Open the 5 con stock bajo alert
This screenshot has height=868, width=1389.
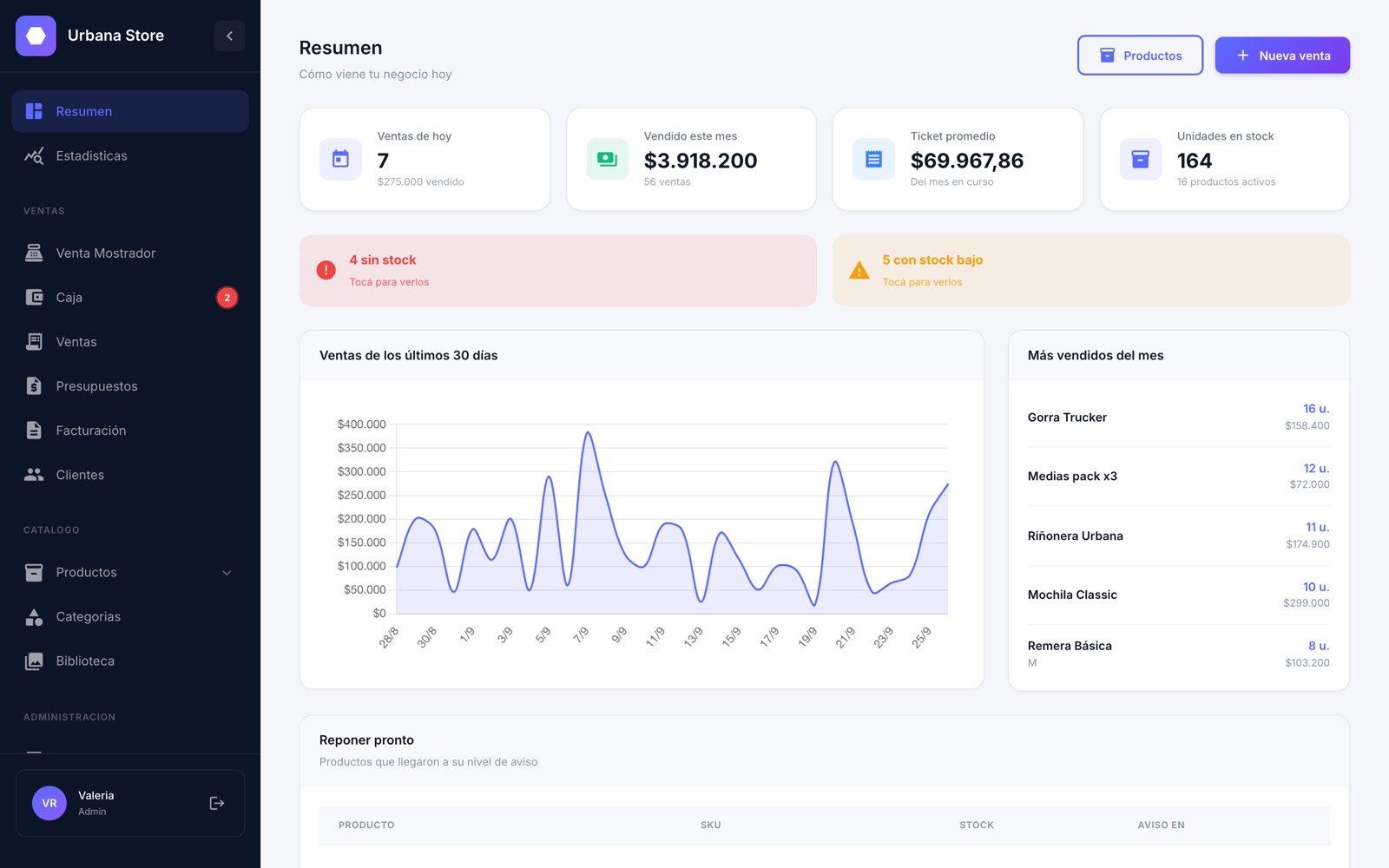1090,270
